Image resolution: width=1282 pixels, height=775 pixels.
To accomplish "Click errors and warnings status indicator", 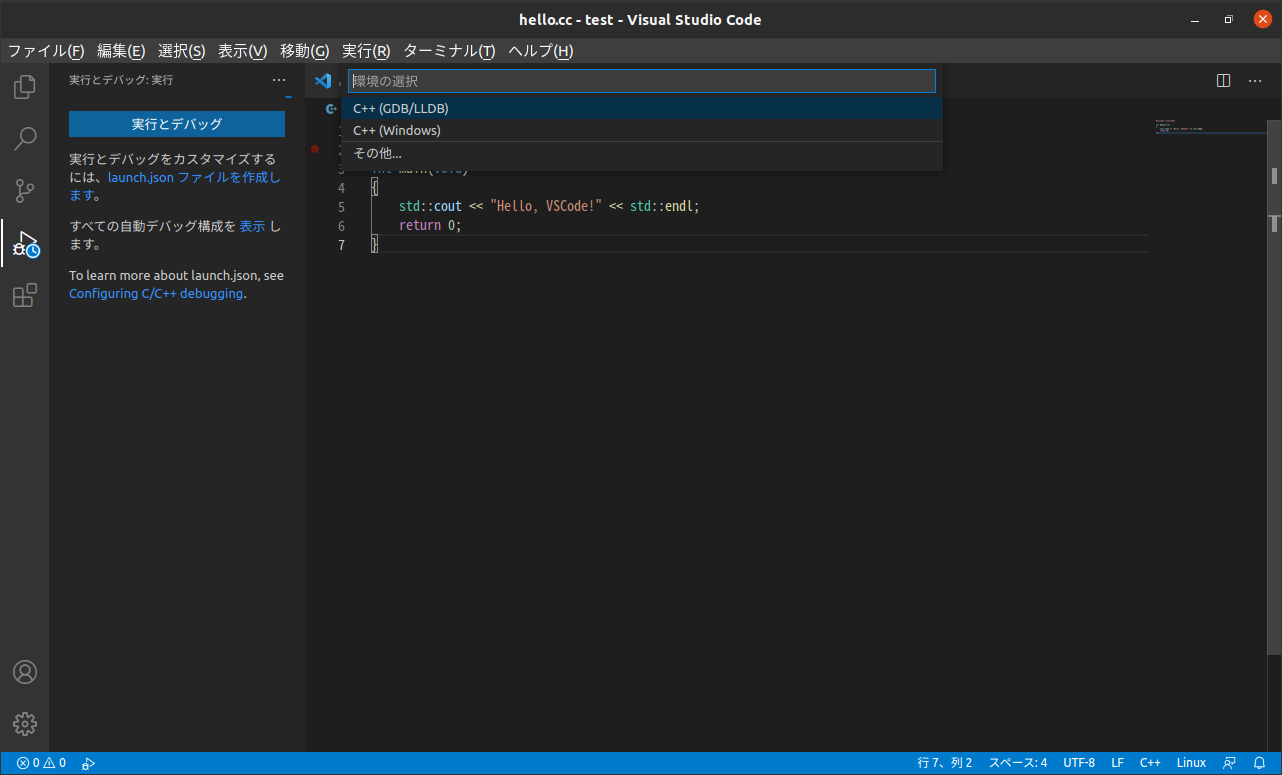I will [x=41, y=763].
